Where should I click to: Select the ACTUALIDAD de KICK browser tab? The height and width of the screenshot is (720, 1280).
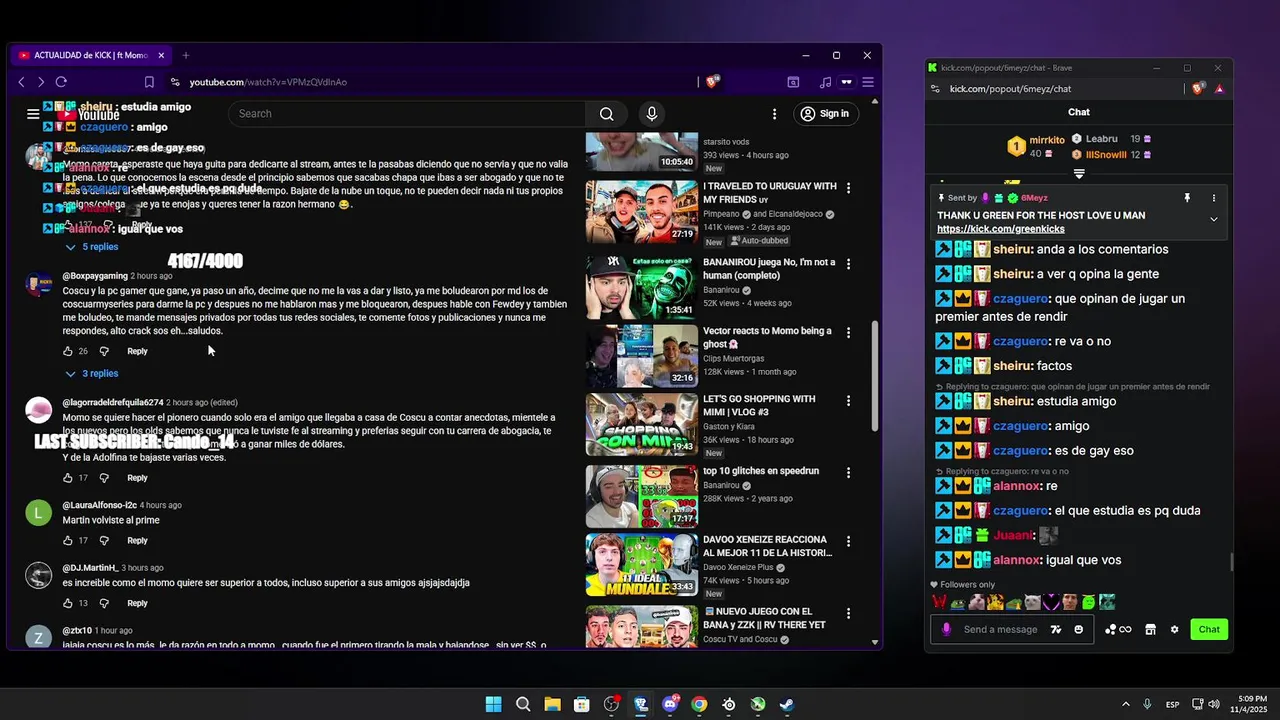pos(90,55)
